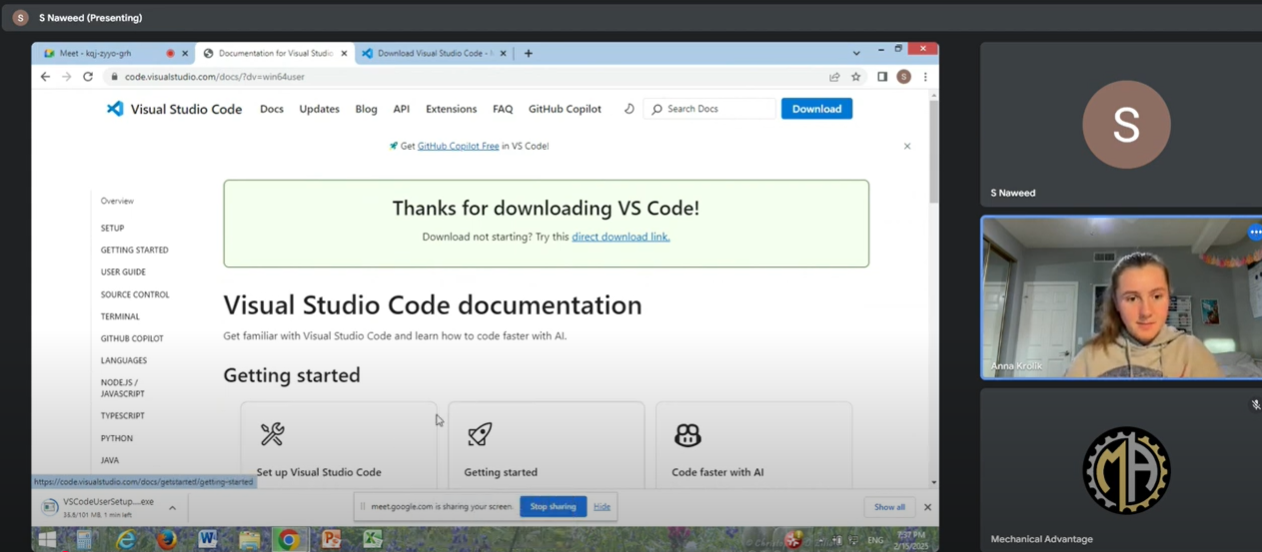Click the share page icon in address bar
The width and height of the screenshot is (1262, 552).
click(x=834, y=77)
